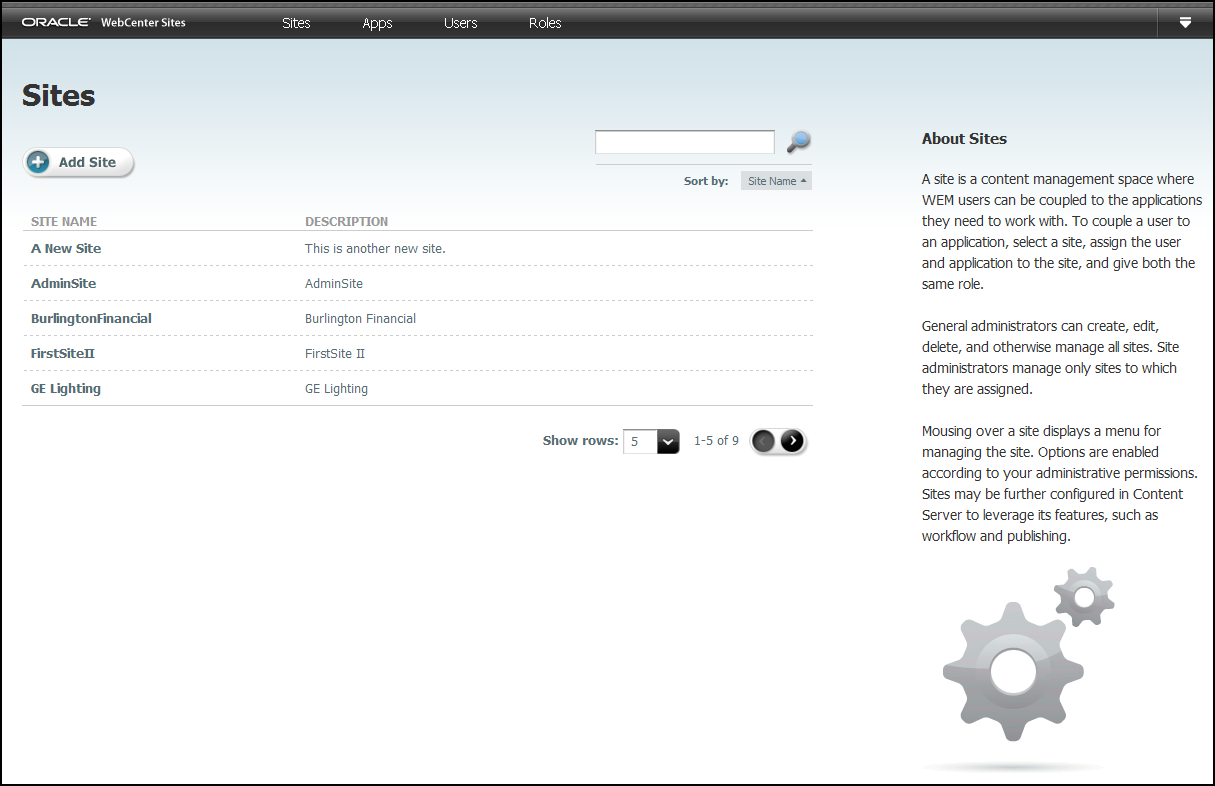Open the top-right downward arrow menu
Screen dimensions: 1215x786
[x=1185, y=23]
